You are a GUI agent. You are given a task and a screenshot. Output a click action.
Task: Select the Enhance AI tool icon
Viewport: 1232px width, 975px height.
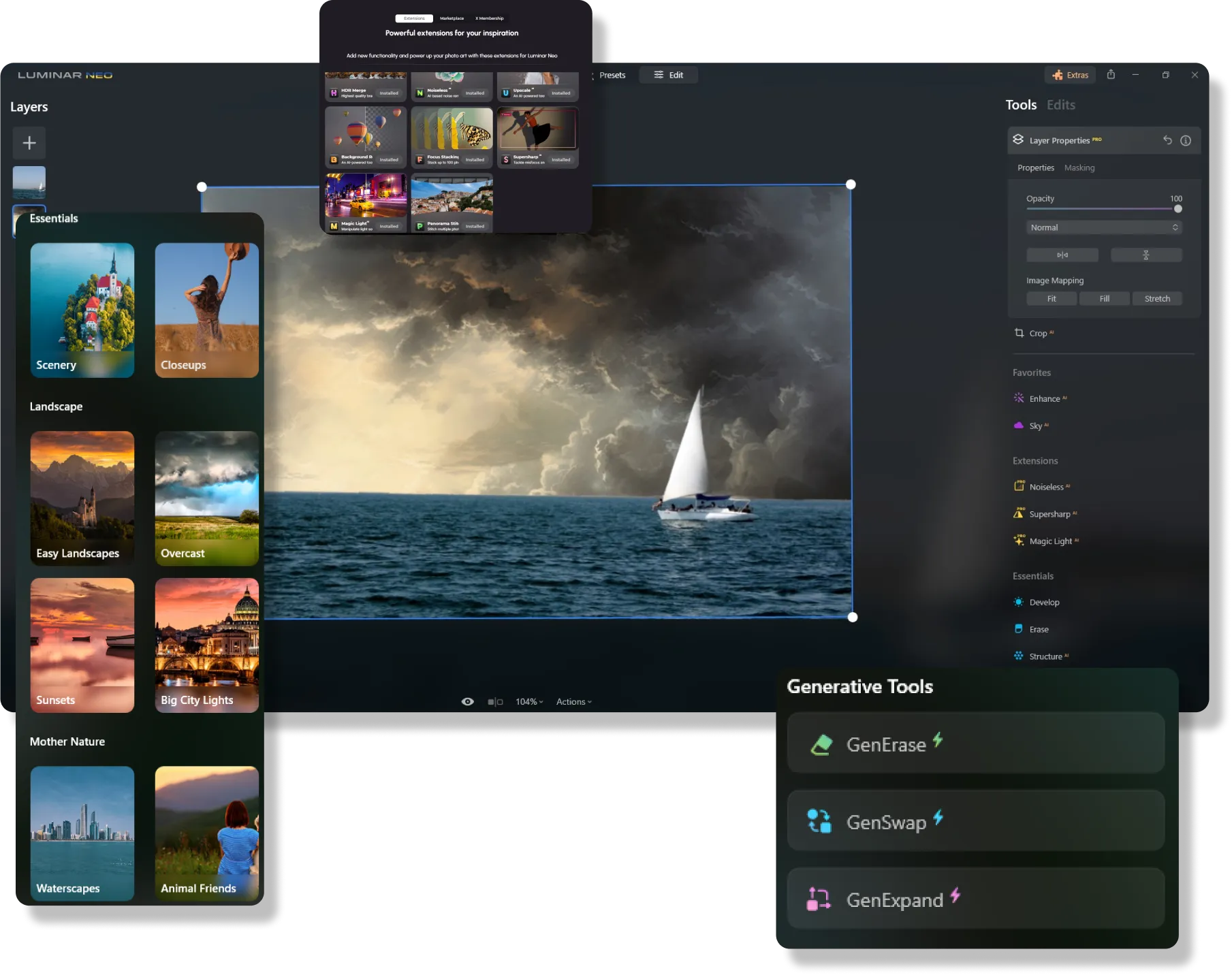tap(1019, 398)
